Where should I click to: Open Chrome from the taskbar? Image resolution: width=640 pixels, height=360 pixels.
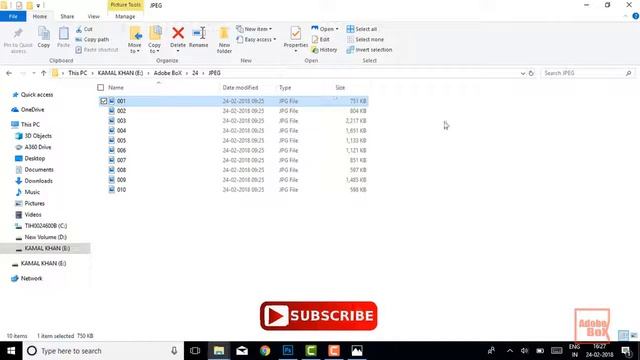[x=265, y=351]
